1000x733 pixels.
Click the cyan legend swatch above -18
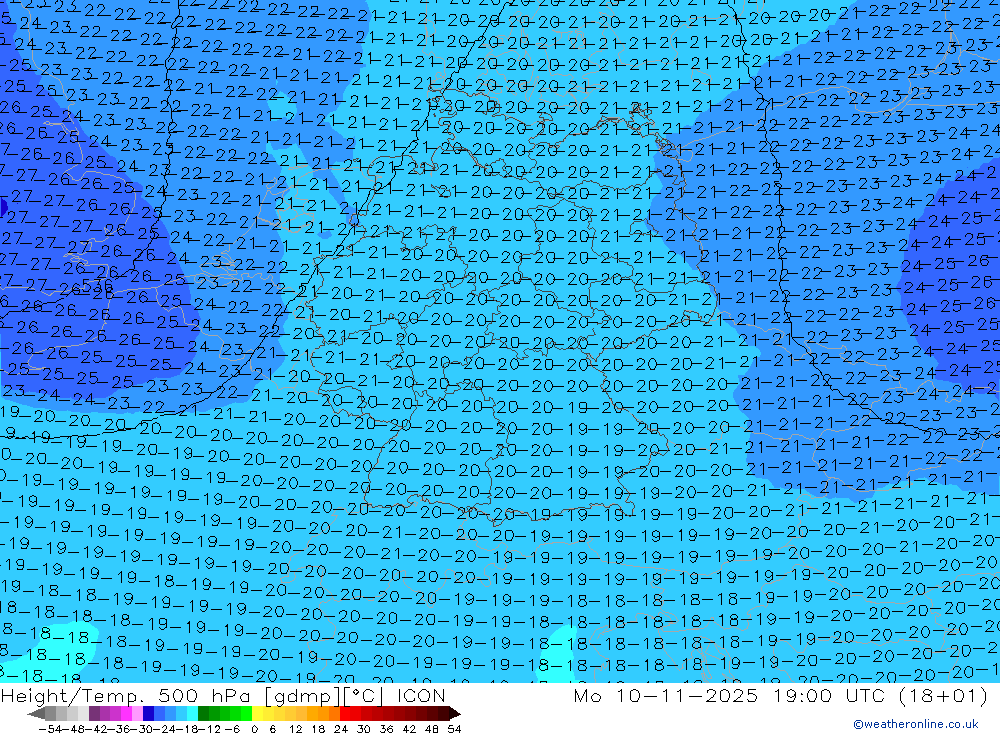tap(192, 713)
